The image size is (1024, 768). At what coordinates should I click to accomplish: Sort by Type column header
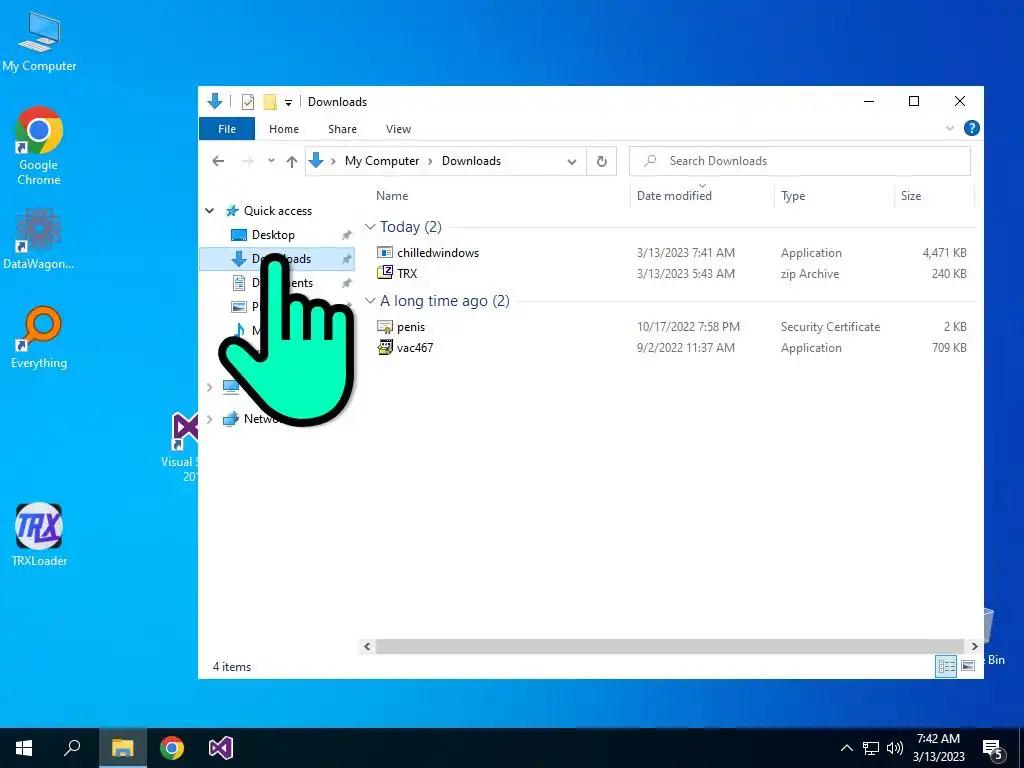coord(793,195)
